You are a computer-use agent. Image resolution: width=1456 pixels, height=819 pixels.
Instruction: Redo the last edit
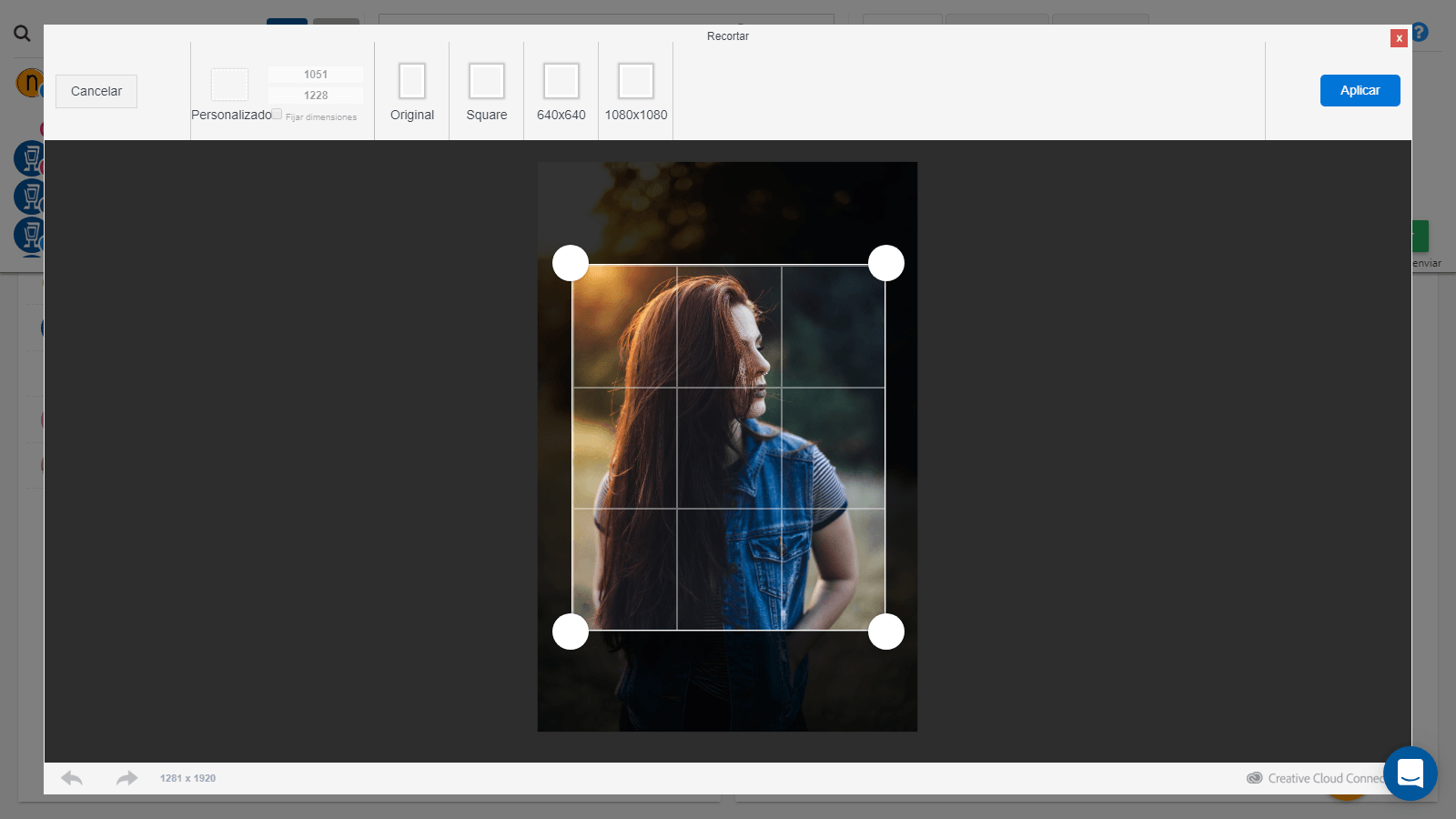(x=127, y=778)
